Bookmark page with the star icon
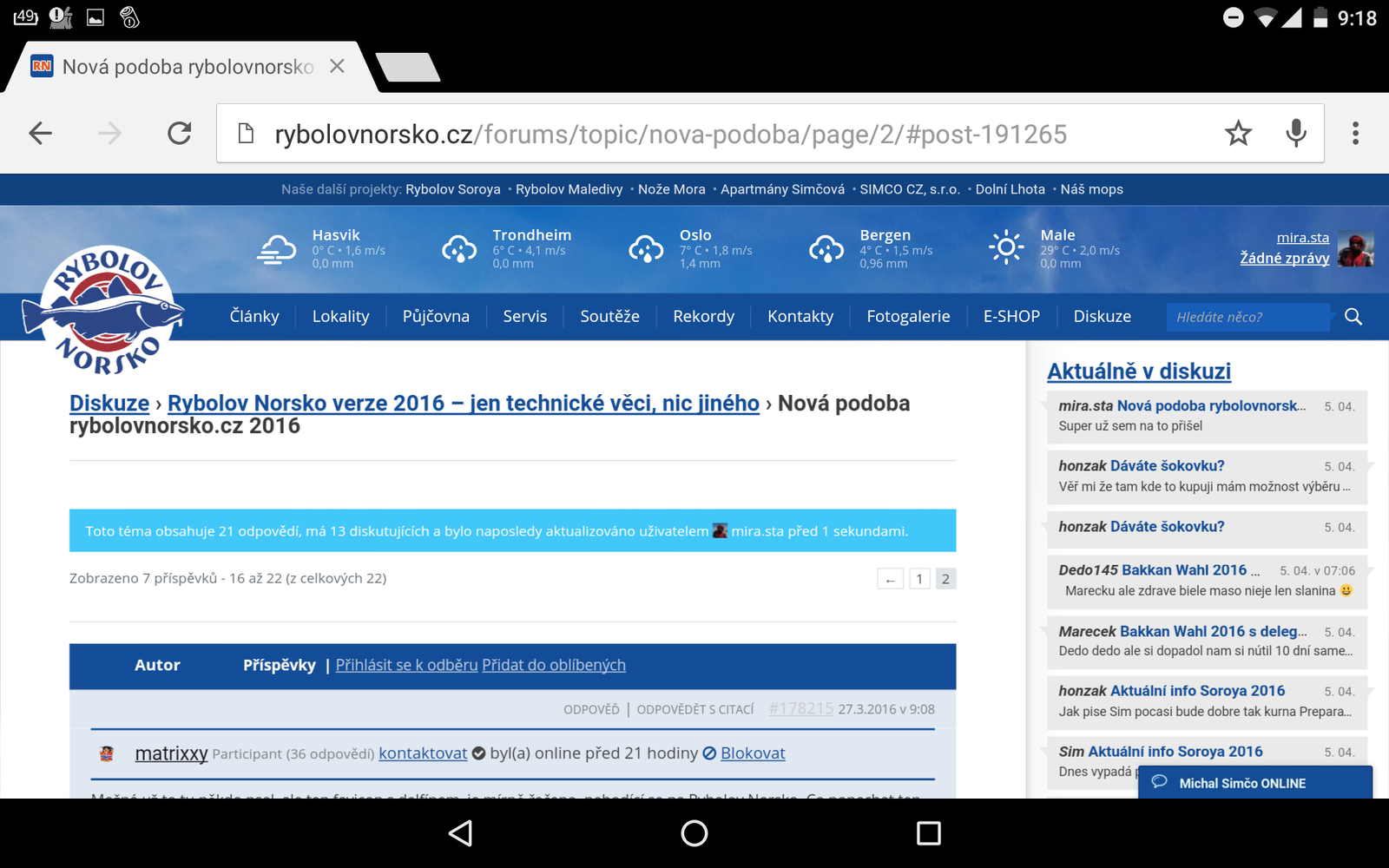Screen dimensions: 1389x868 click(1238, 133)
